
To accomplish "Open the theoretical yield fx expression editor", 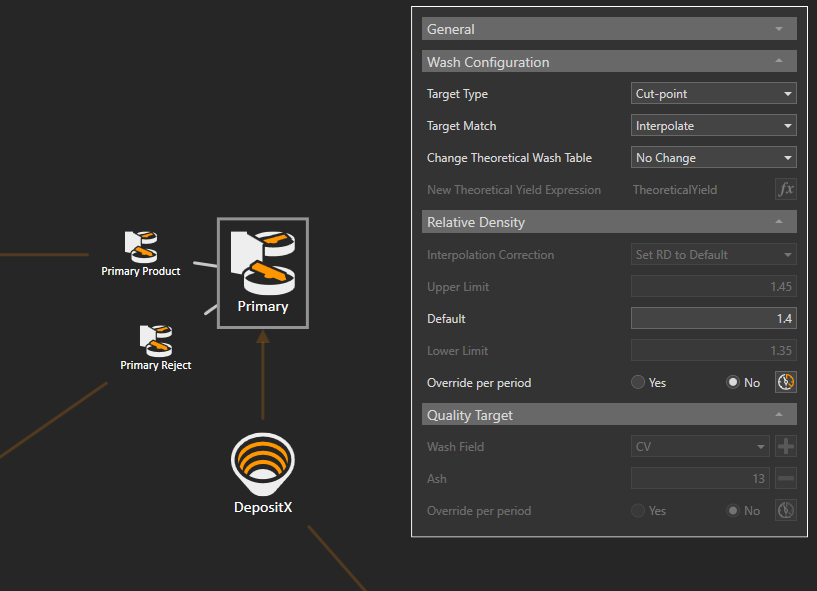I will coord(785,189).
